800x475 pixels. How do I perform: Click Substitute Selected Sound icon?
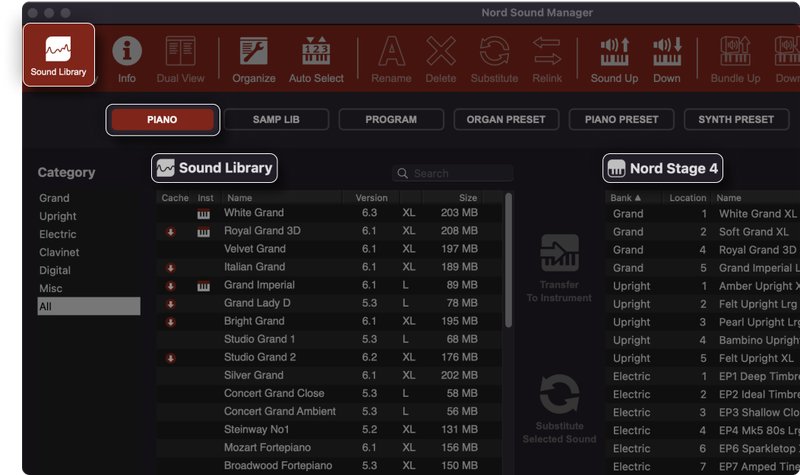(559, 394)
